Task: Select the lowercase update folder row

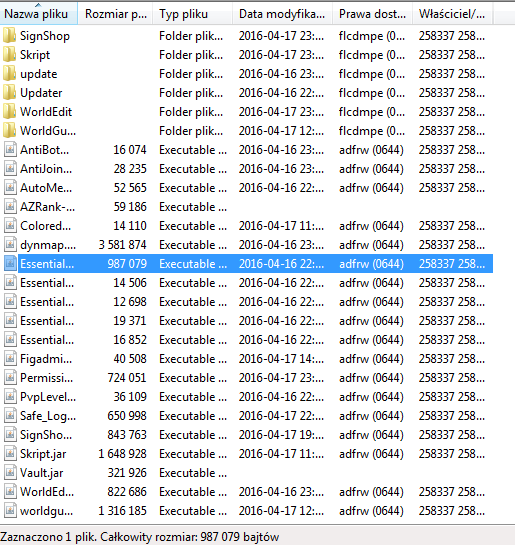Action: tap(246, 74)
